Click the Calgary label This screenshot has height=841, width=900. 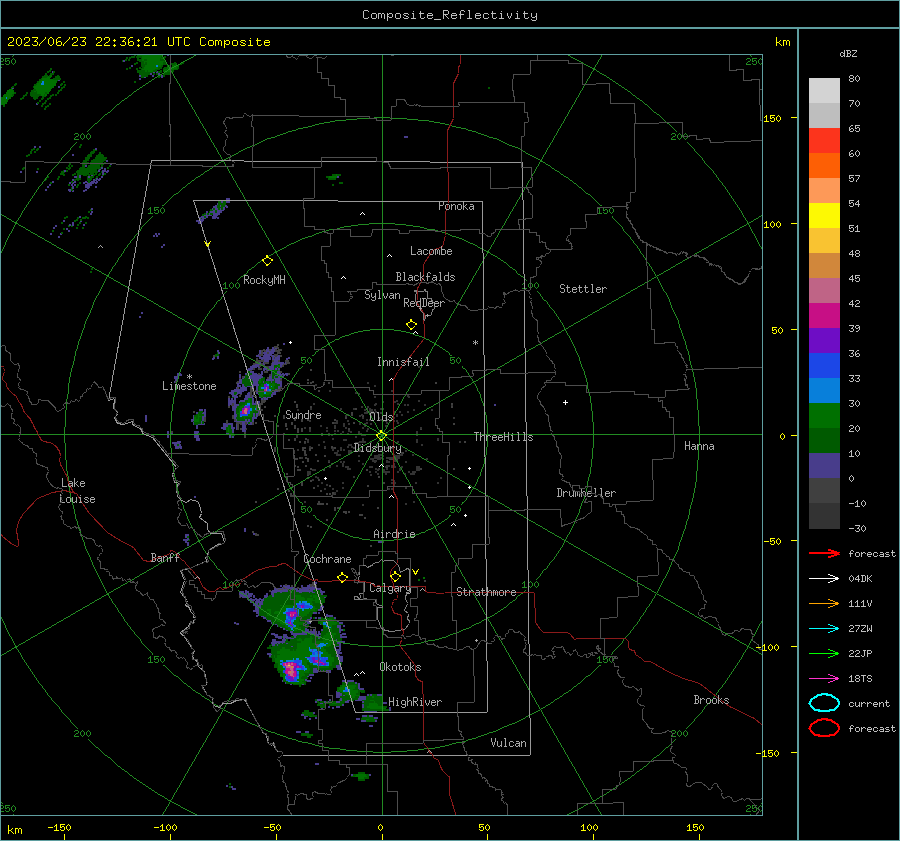tap(390, 588)
